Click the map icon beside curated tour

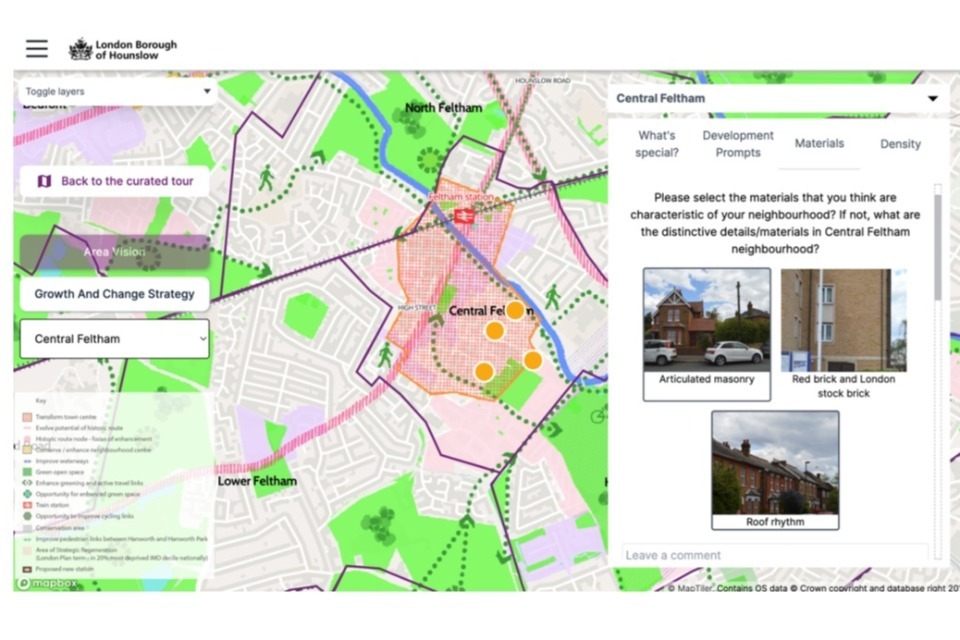(x=44, y=181)
